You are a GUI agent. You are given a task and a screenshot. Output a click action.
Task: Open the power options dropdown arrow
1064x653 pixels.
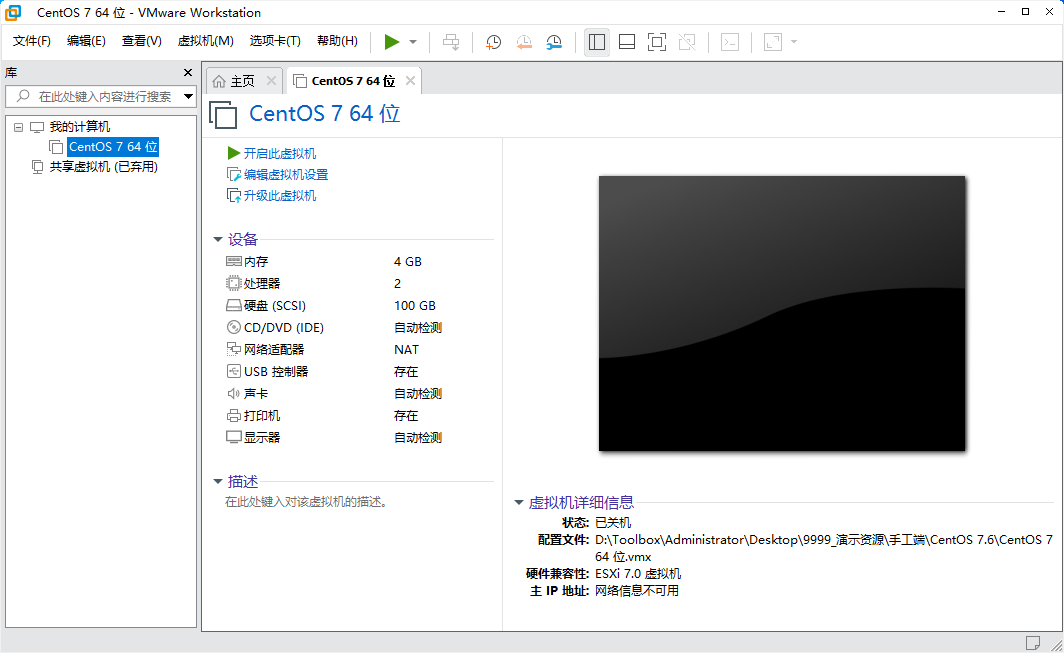click(411, 41)
